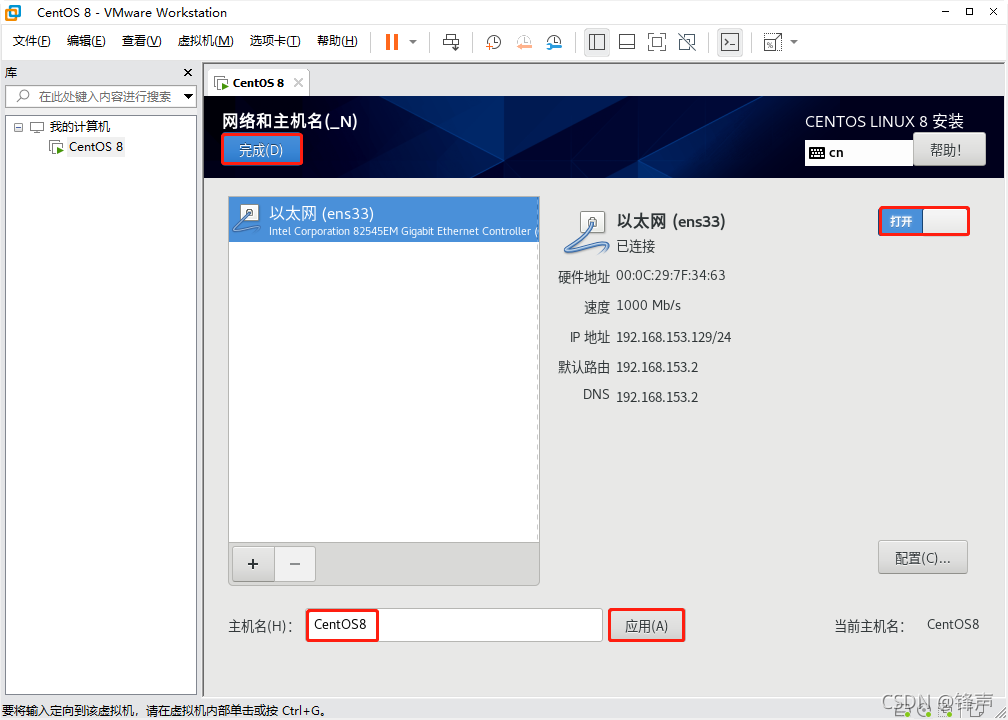Select CentOS 8 in the library tree
1008x720 pixels.
pyautogui.click(x=96, y=147)
